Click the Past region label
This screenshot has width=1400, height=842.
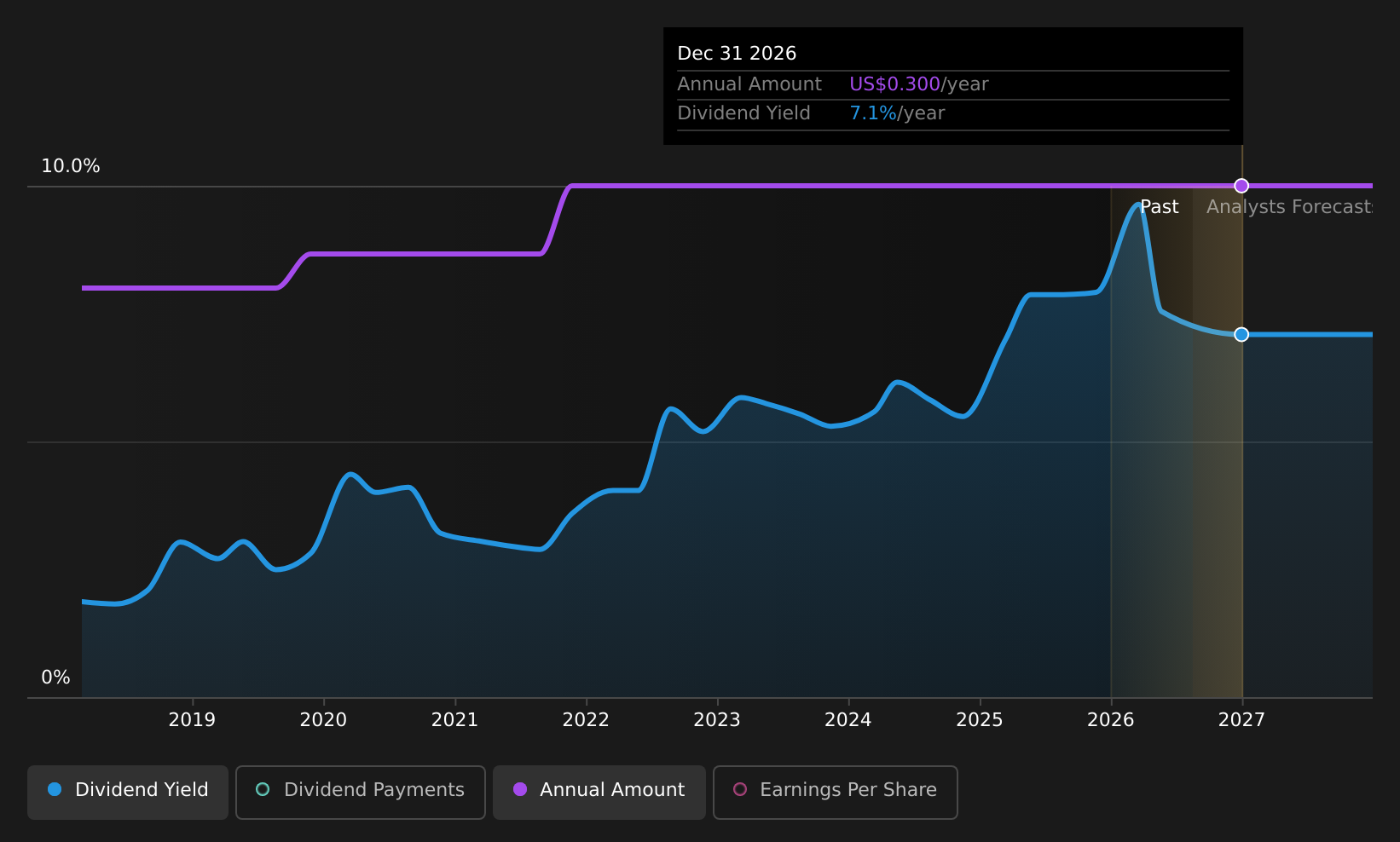pyautogui.click(x=1160, y=207)
